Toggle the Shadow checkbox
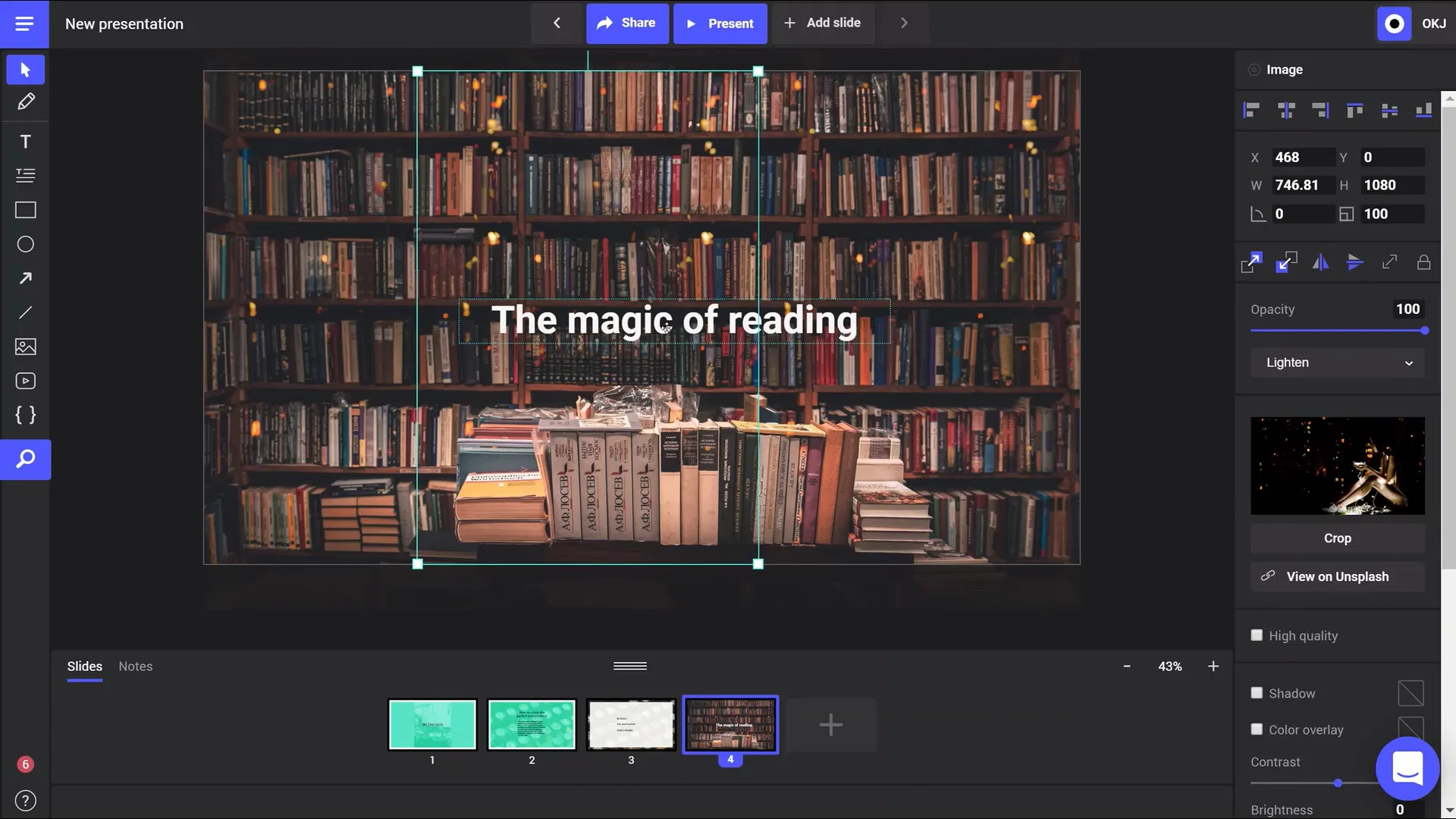Image resolution: width=1456 pixels, height=819 pixels. coord(1257,693)
